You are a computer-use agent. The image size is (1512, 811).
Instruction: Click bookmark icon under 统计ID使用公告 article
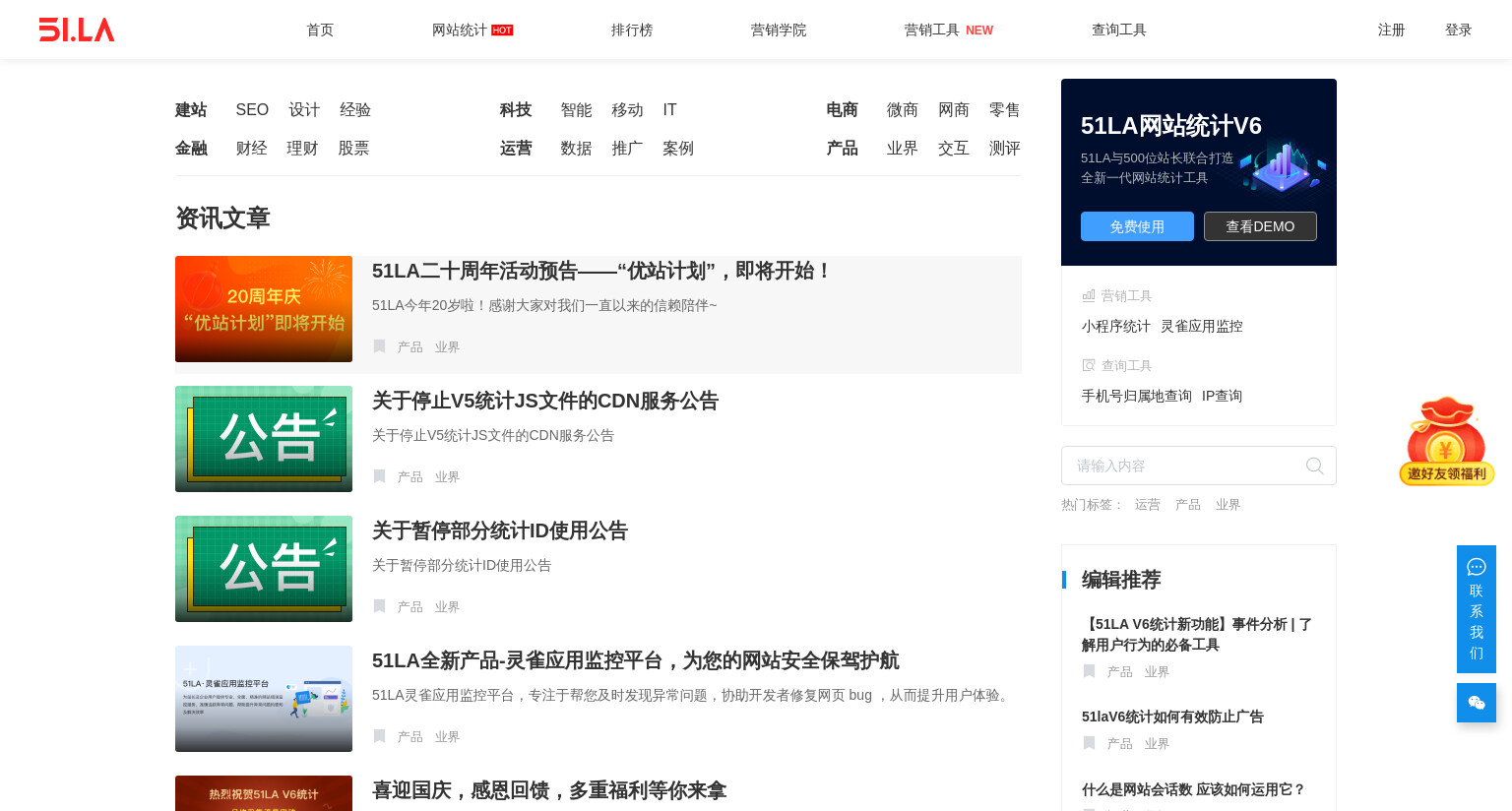[x=379, y=606]
